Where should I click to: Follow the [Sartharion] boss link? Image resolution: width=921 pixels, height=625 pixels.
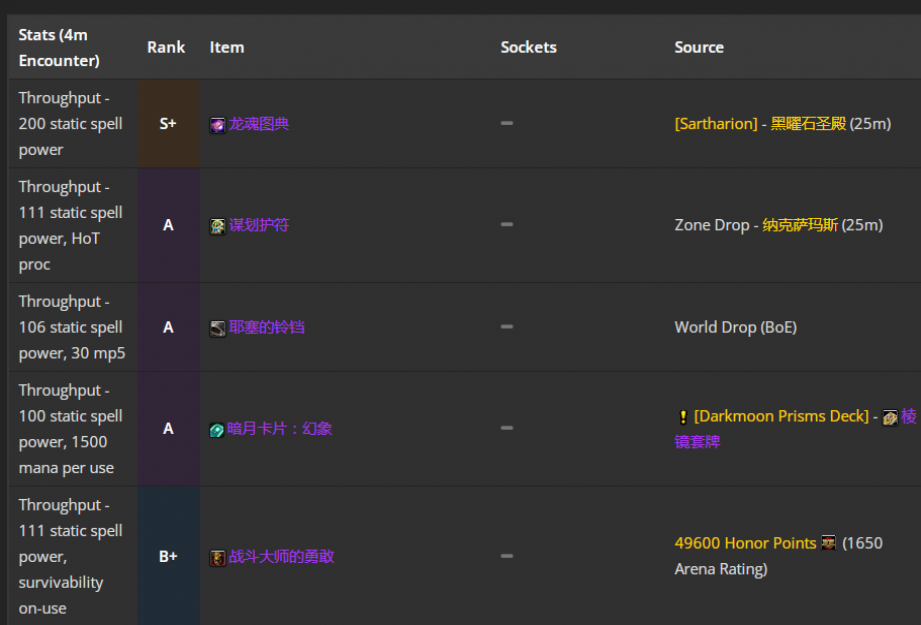716,124
